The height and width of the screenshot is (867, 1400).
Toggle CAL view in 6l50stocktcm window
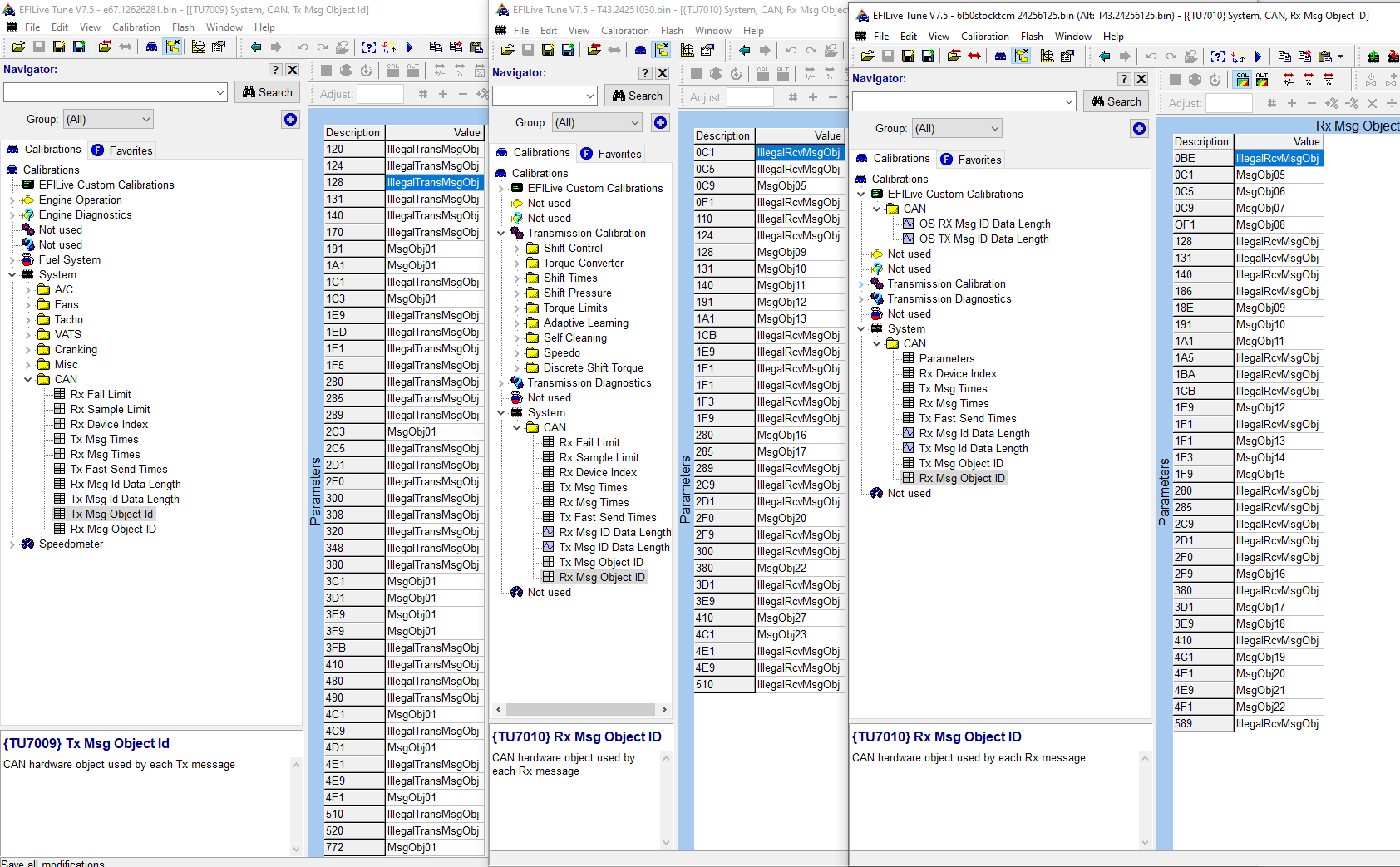pyautogui.click(x=1242, y=80)
